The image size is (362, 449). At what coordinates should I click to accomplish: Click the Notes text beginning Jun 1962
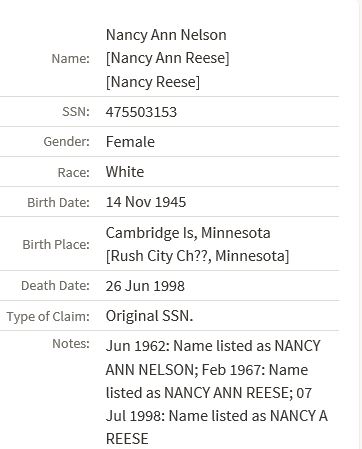[x=217, y=392]
